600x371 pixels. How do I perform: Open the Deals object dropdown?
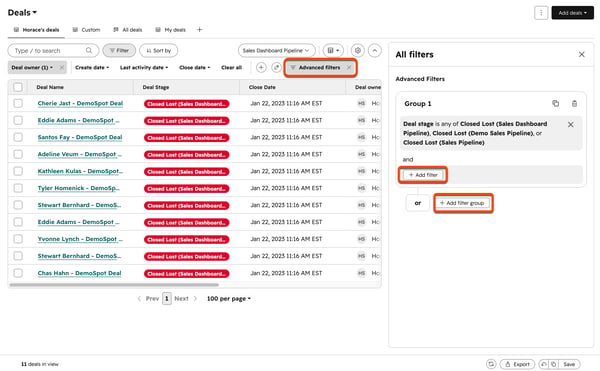pyautogui.click(x=22, y=13)
